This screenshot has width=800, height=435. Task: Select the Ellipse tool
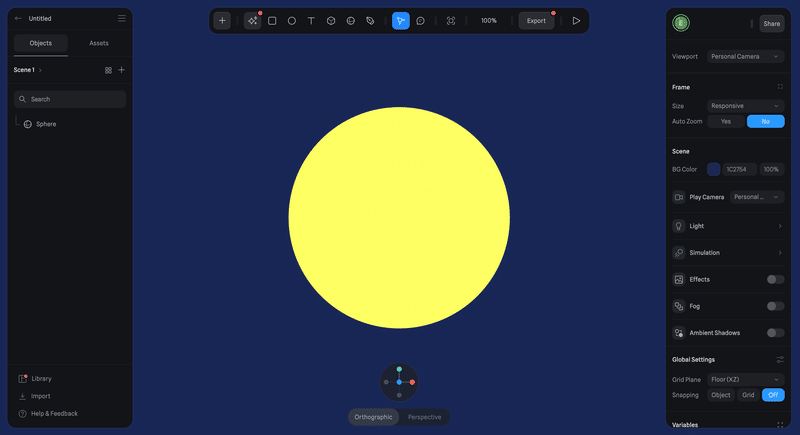click(291, 21)
